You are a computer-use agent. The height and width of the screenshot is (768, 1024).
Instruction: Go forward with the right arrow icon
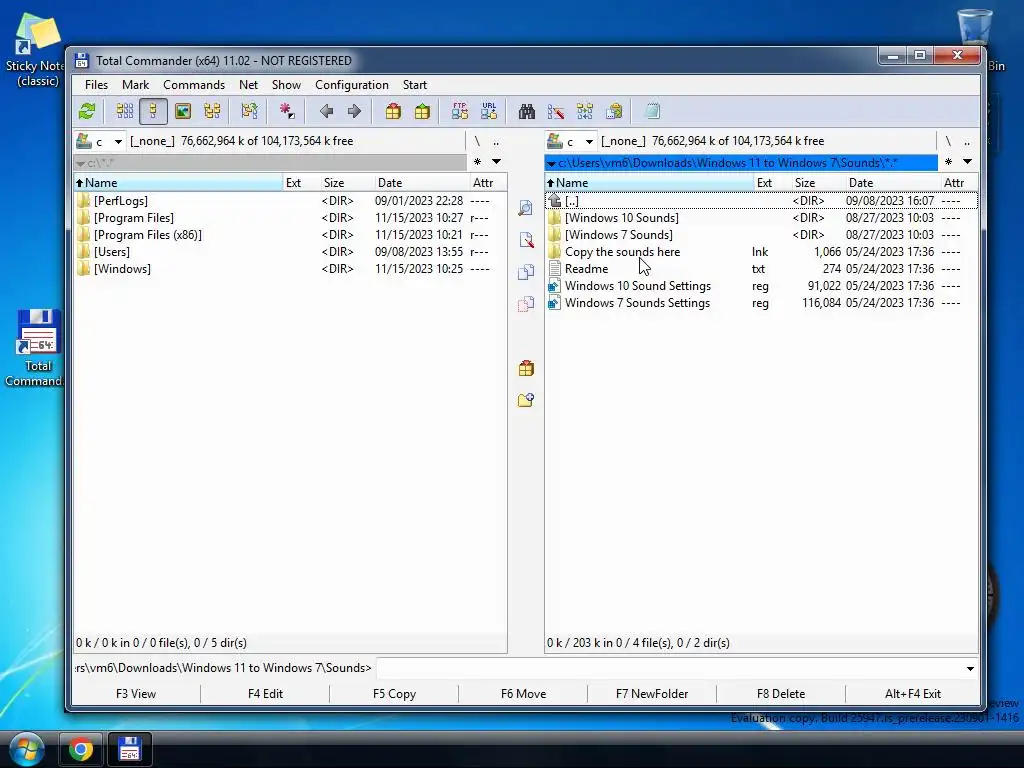click(354, 111)
